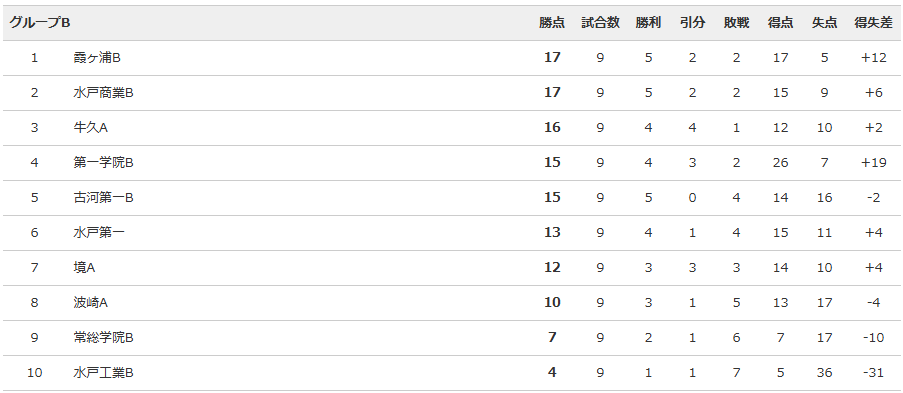The image size is (903, 393).
Task: Click team name 常総学院B
Action: pyautogui.click(x=104, y=338)
